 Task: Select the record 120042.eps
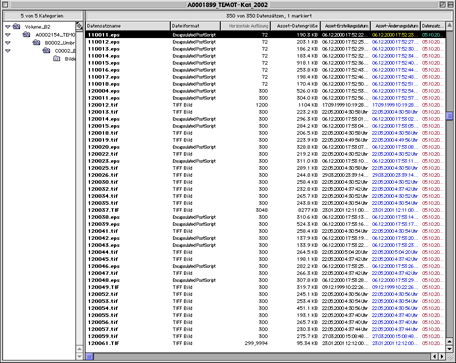(265, 238)
